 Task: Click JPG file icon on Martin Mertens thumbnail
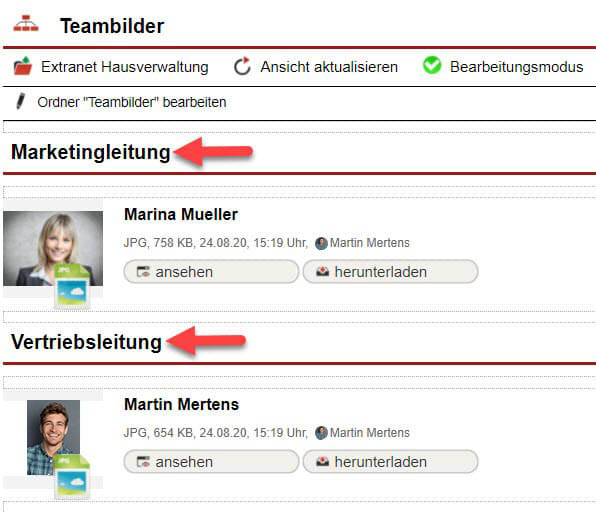72,476
